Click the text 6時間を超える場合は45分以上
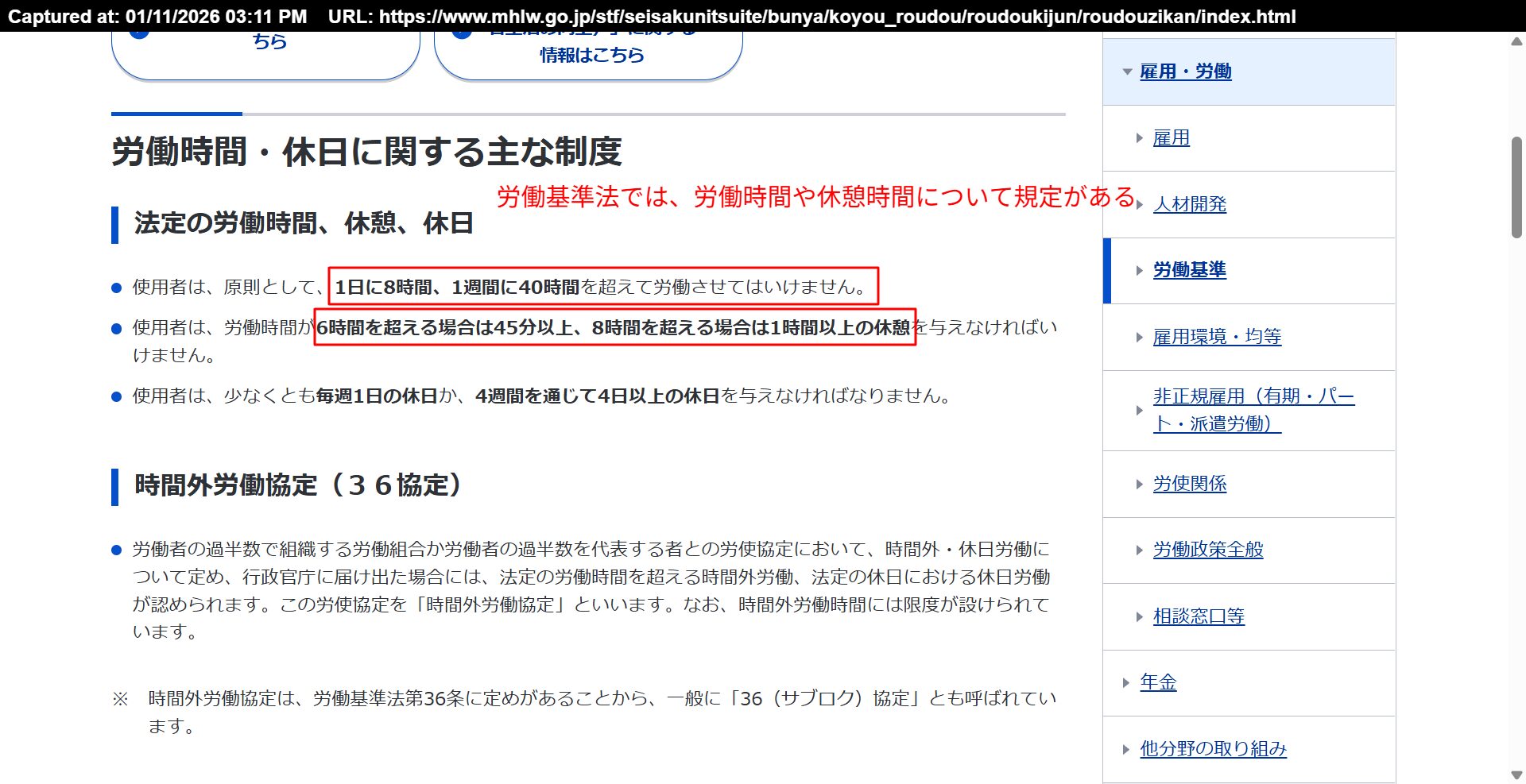1526x784 pixels. 444,327
